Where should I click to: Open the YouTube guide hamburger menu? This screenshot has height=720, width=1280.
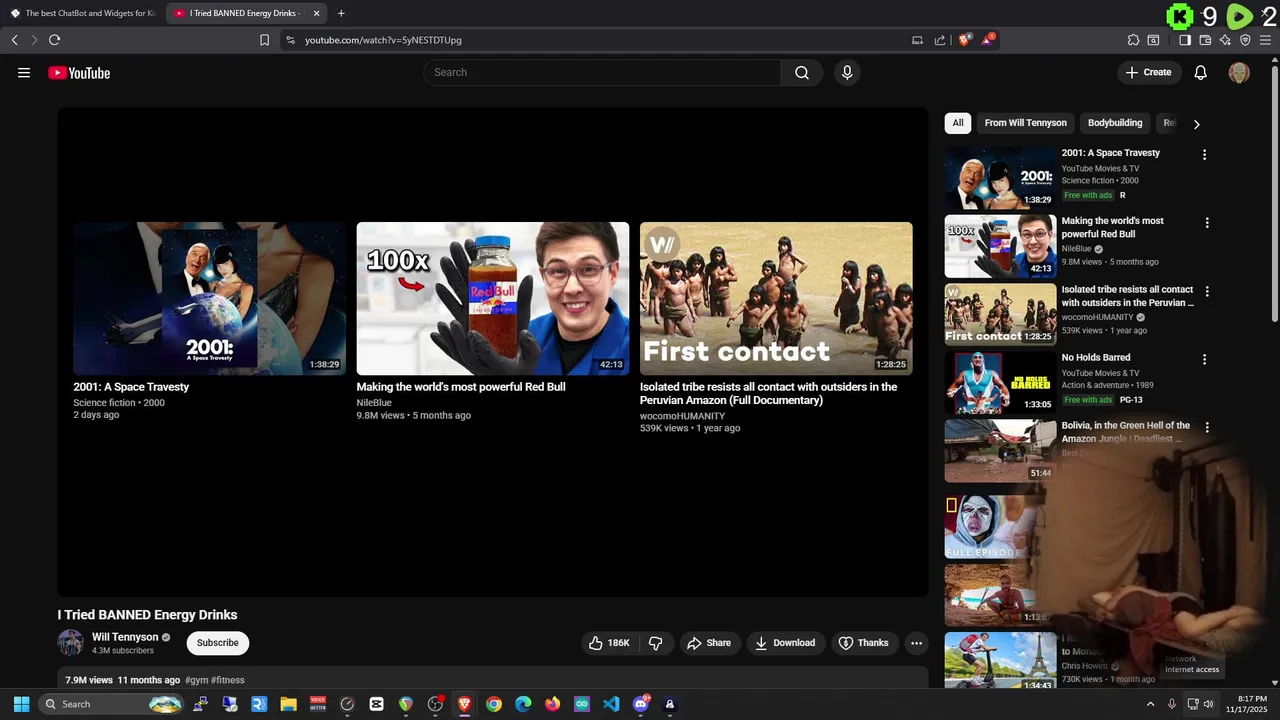(x=24, y=73)
